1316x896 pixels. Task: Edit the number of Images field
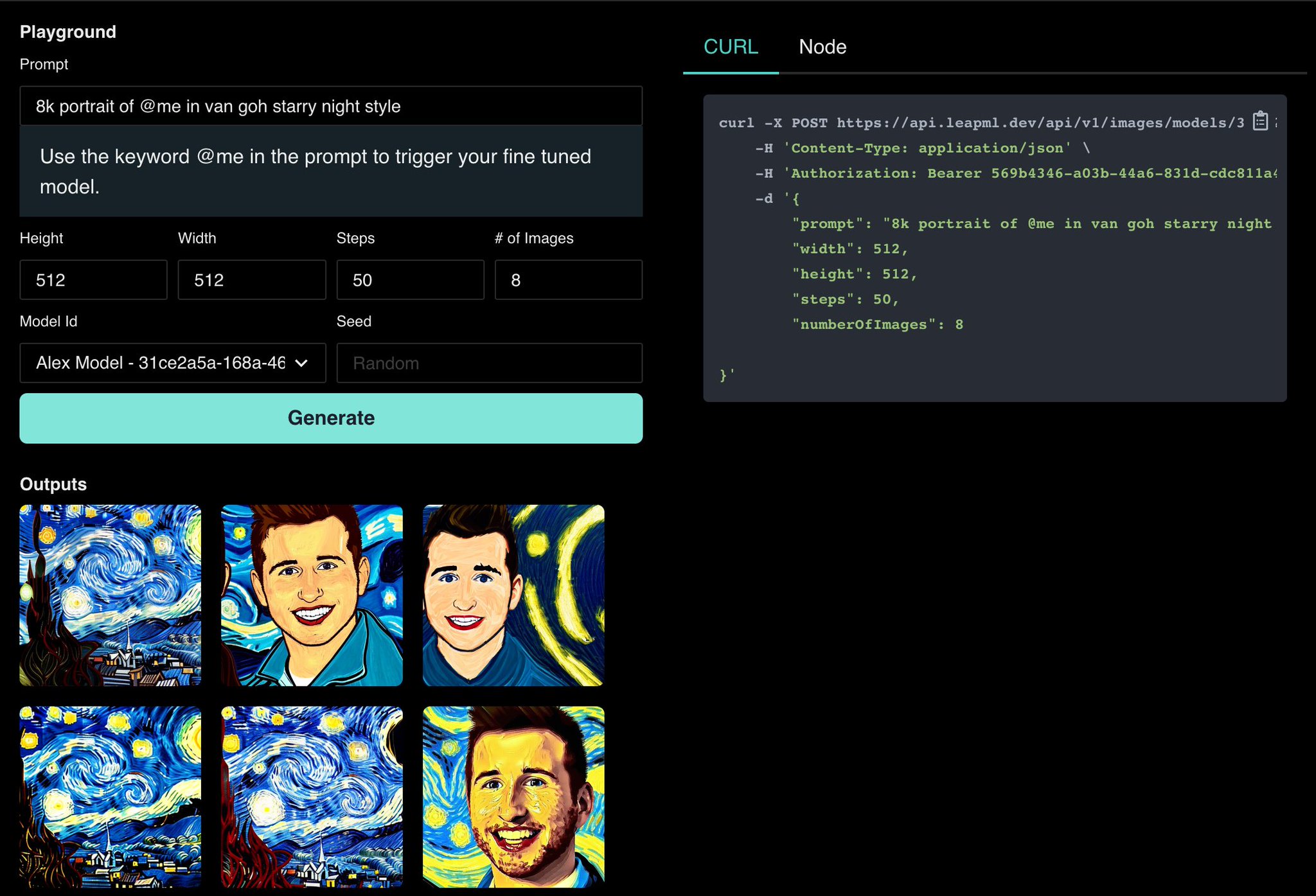[569, 280]
